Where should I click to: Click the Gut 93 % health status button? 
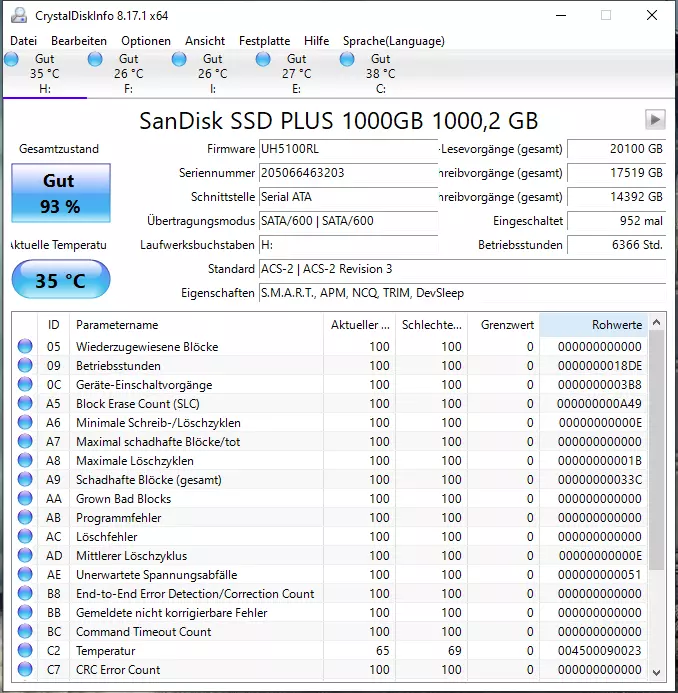pos(61,193)
